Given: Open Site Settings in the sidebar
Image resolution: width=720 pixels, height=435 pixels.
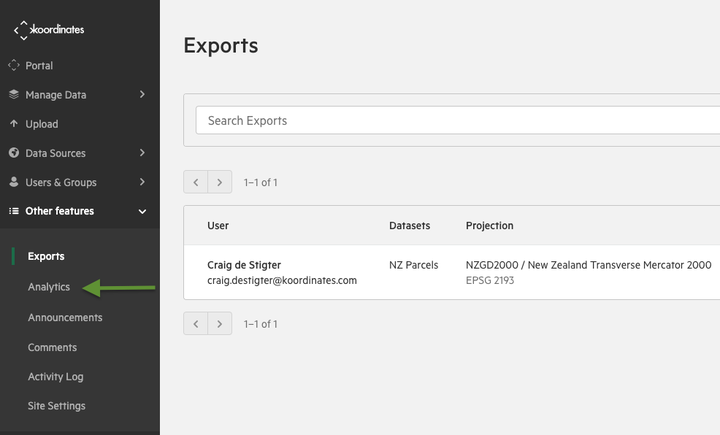Looking at the screenshot, I should (56, 406).
